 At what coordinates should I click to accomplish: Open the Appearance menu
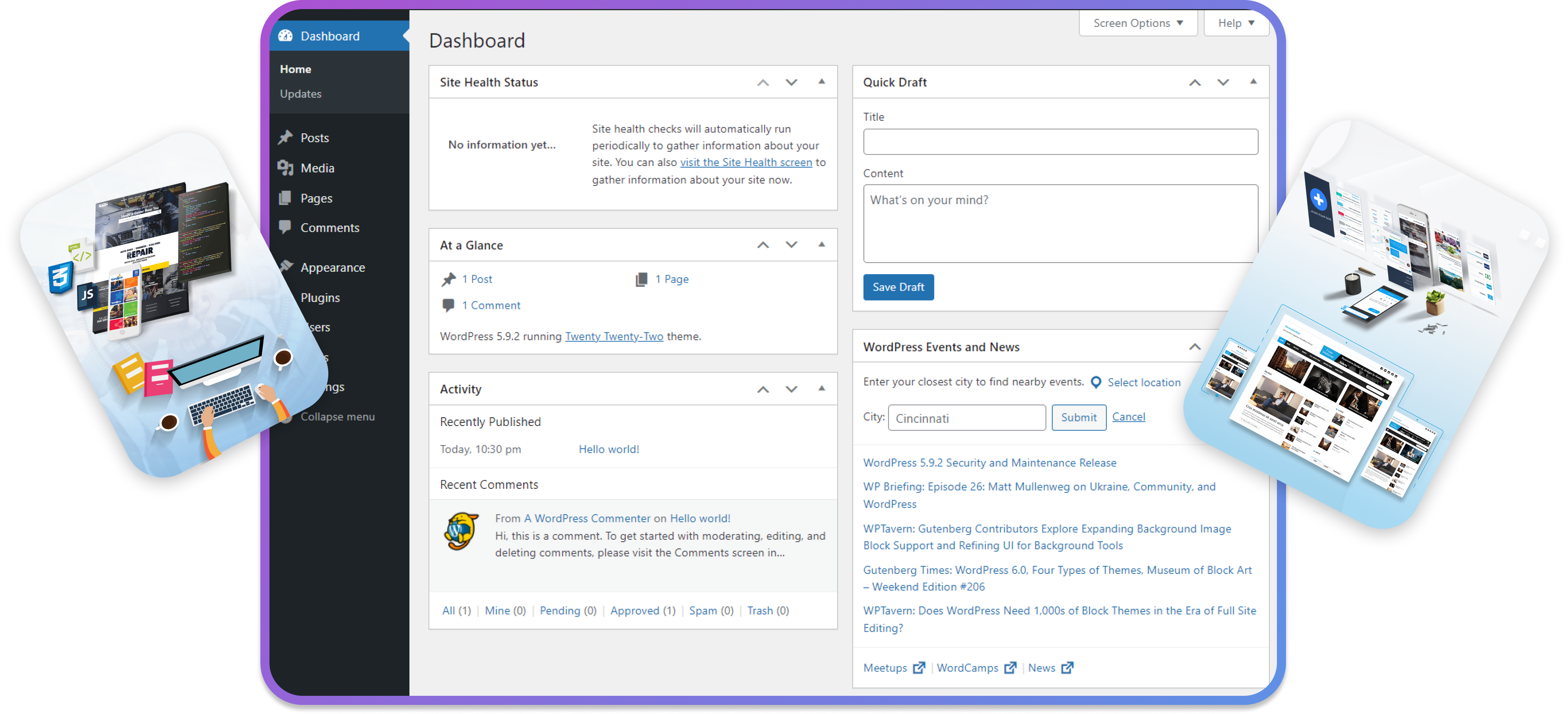pos(333,268)
